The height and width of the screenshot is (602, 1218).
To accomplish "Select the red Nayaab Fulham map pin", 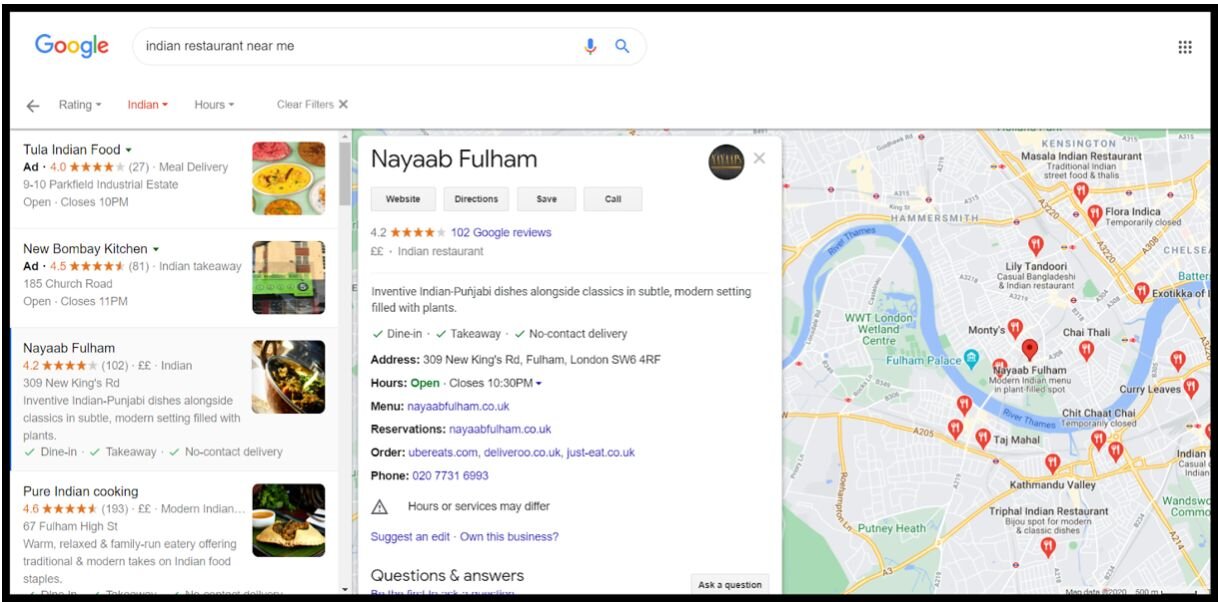I will coord(1030,349).
